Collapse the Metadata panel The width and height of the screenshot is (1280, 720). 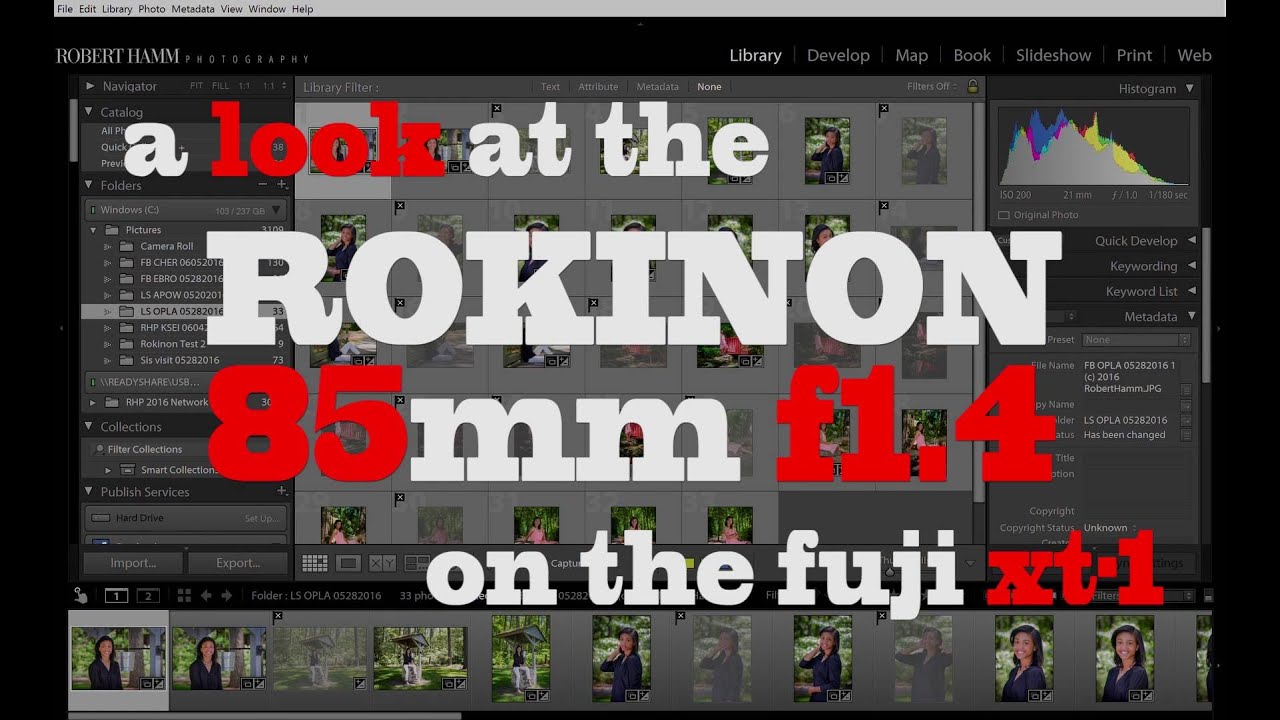(x=1191, y=317)
